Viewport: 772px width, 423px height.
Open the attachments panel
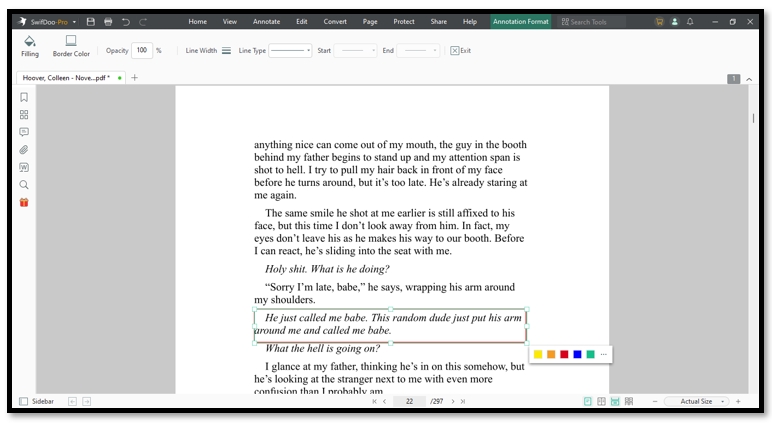point(24,150)
